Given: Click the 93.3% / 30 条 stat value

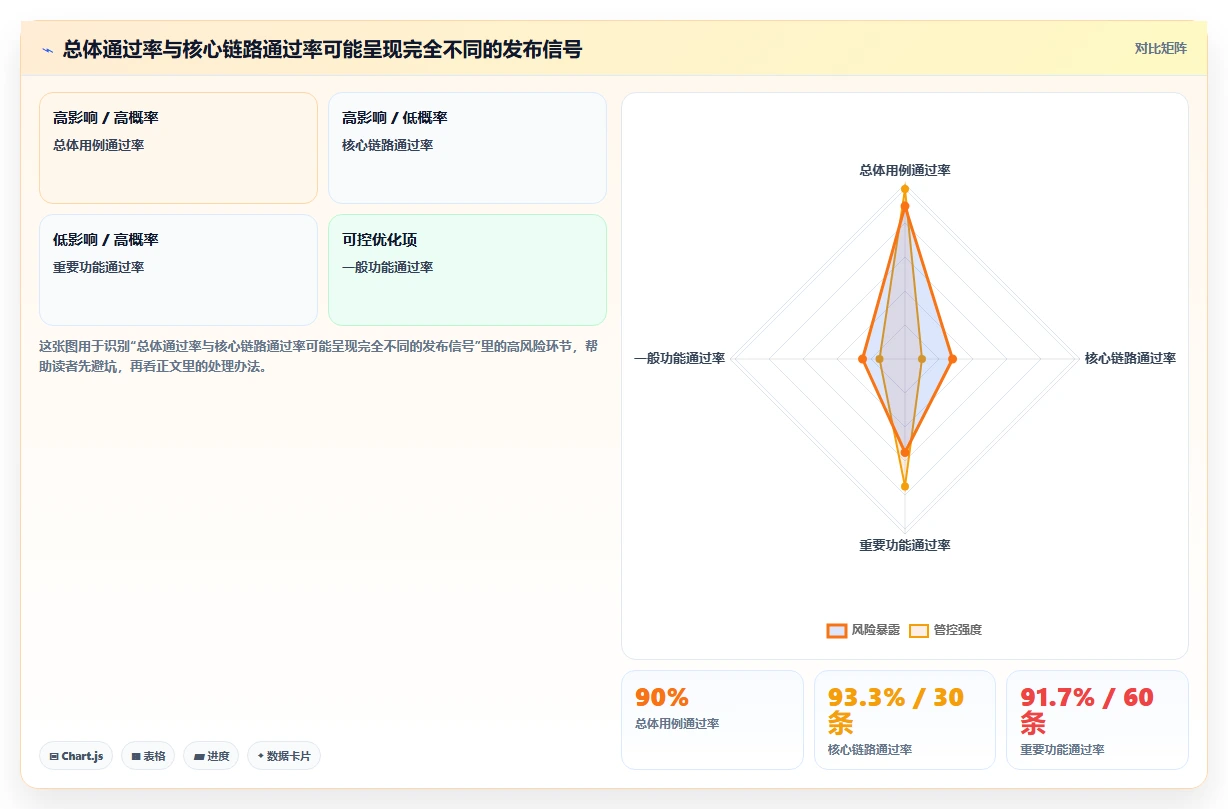Looking at the screenshot, I should [895, 711].
